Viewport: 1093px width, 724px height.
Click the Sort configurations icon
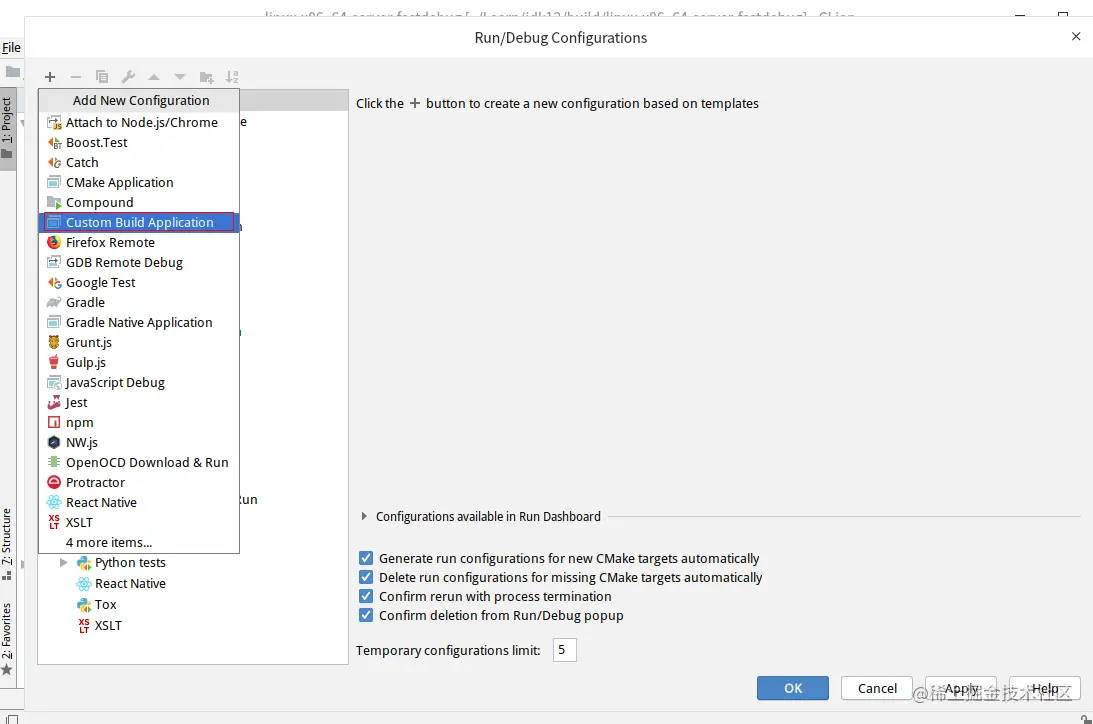tap(232, 77)
